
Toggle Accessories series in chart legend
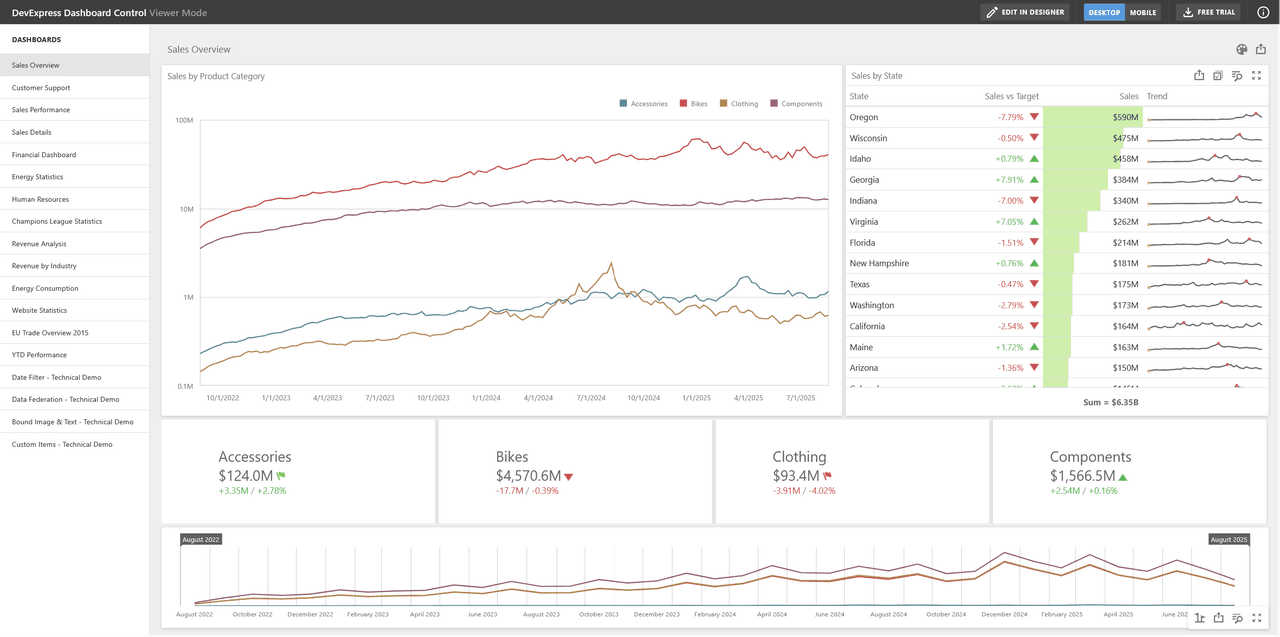pyautogui.click(x=643, y=104)
